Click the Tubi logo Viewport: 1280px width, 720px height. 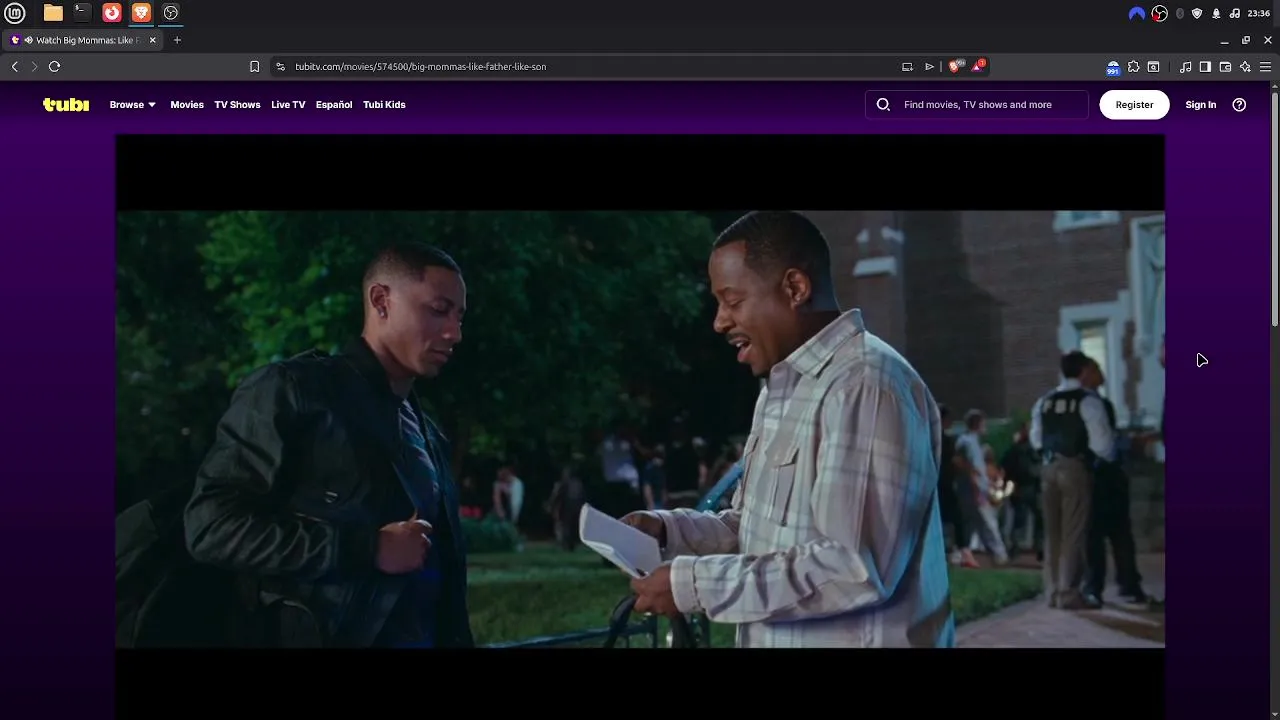[66, 104]
